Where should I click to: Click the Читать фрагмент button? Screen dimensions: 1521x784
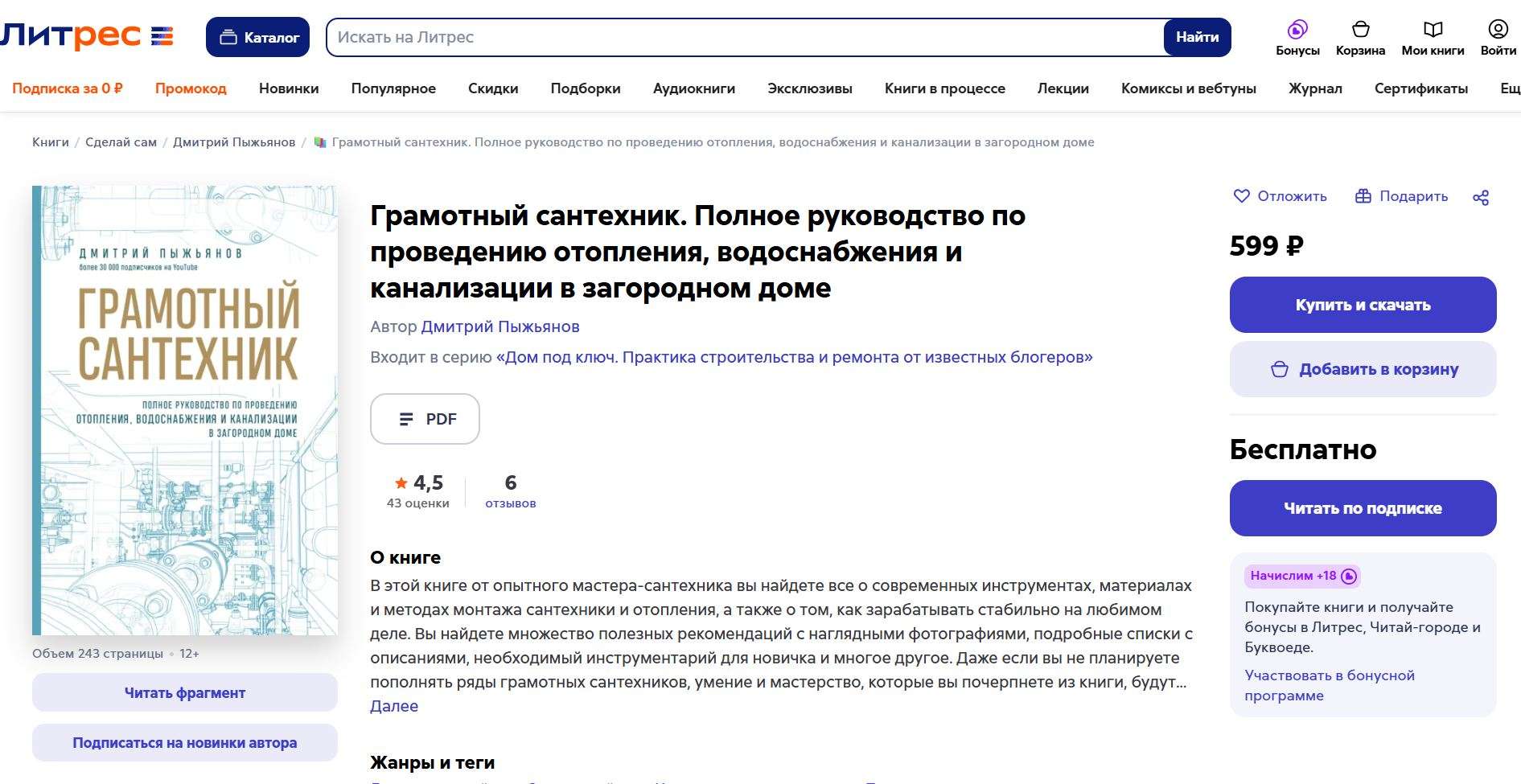pos(185,692)
